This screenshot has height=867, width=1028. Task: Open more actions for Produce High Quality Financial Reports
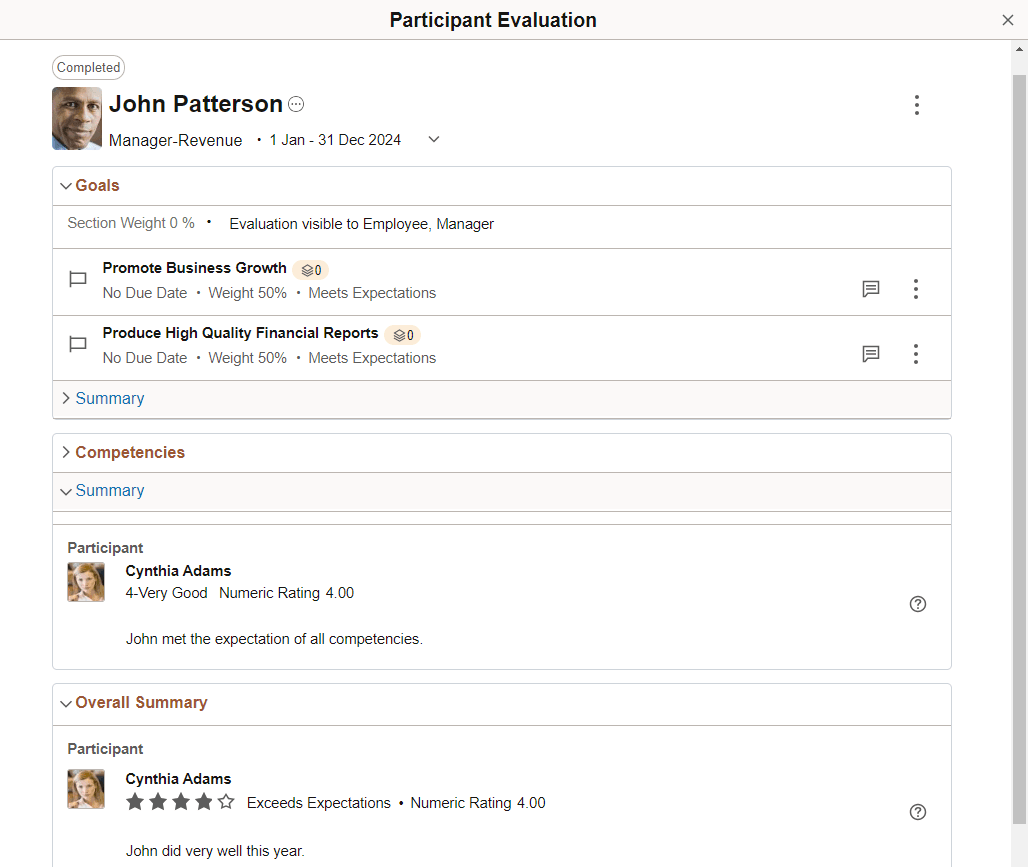916,354
